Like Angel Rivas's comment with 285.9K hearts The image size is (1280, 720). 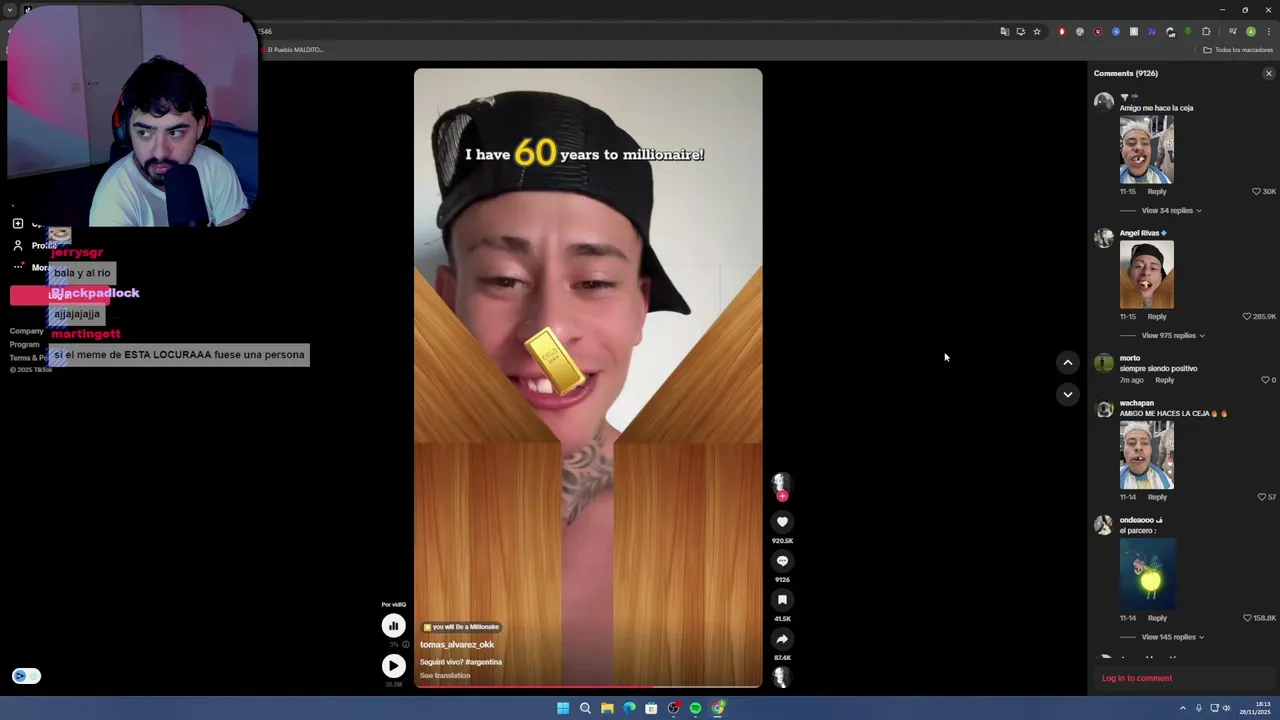(x=1246, y=316)
